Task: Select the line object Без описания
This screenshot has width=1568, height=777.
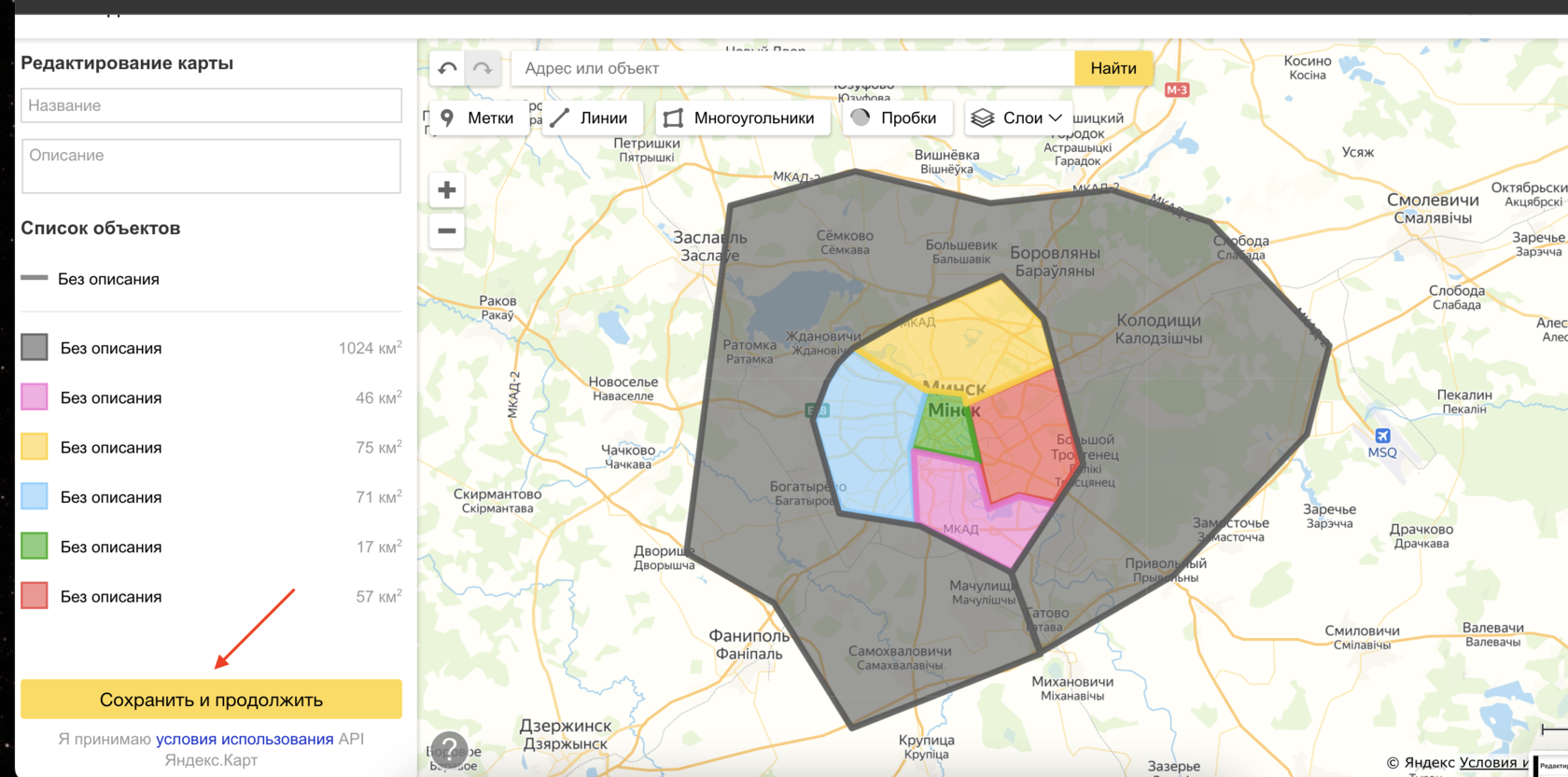Action: coord(108,279)
